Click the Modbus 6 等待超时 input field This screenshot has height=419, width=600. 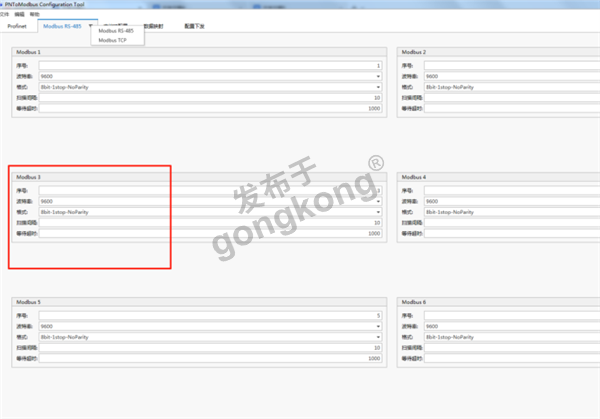tap(512, 359)
